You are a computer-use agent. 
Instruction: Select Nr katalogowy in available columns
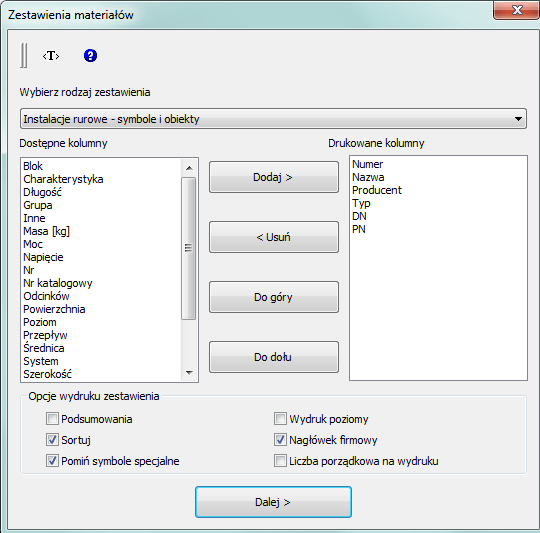[x=58, y=283]
